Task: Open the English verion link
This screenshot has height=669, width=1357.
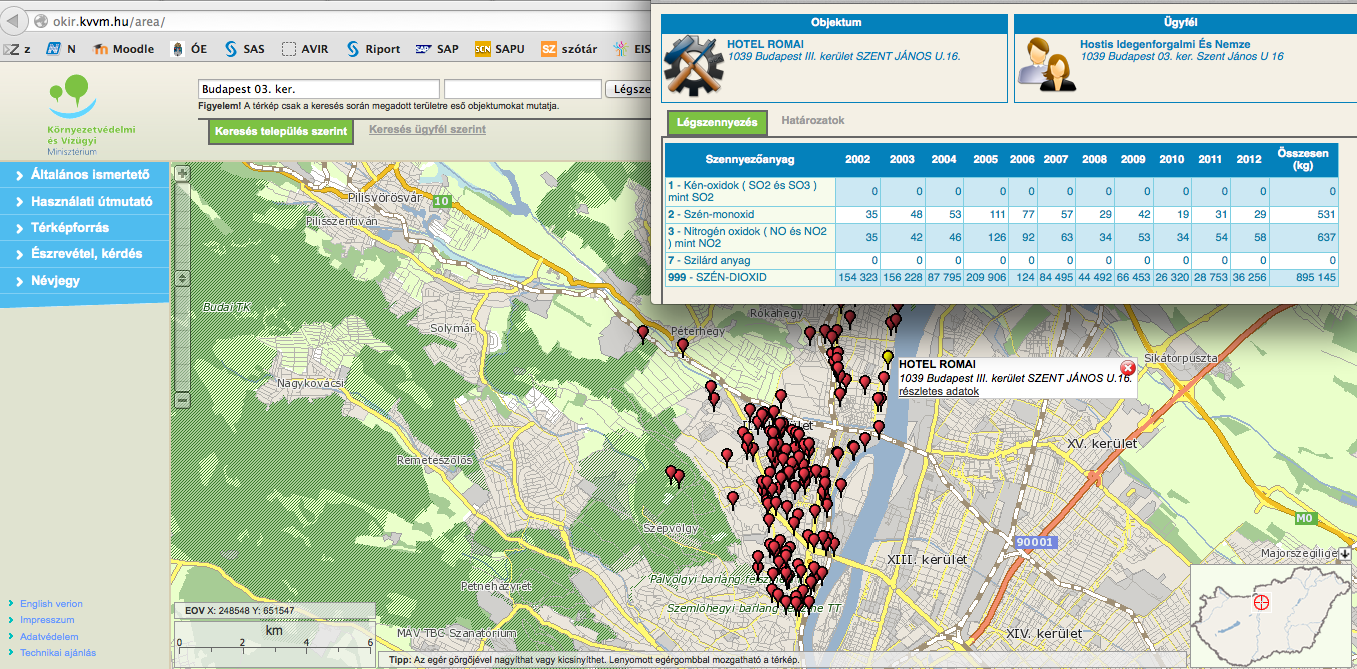Action: (x=51, y=604)
